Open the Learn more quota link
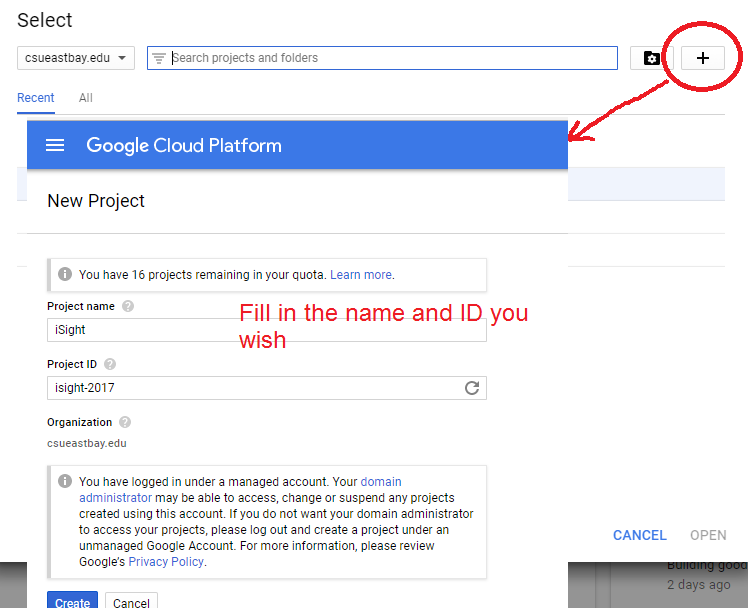The height and width of the screenshot is (608, 748). [361, 275]
